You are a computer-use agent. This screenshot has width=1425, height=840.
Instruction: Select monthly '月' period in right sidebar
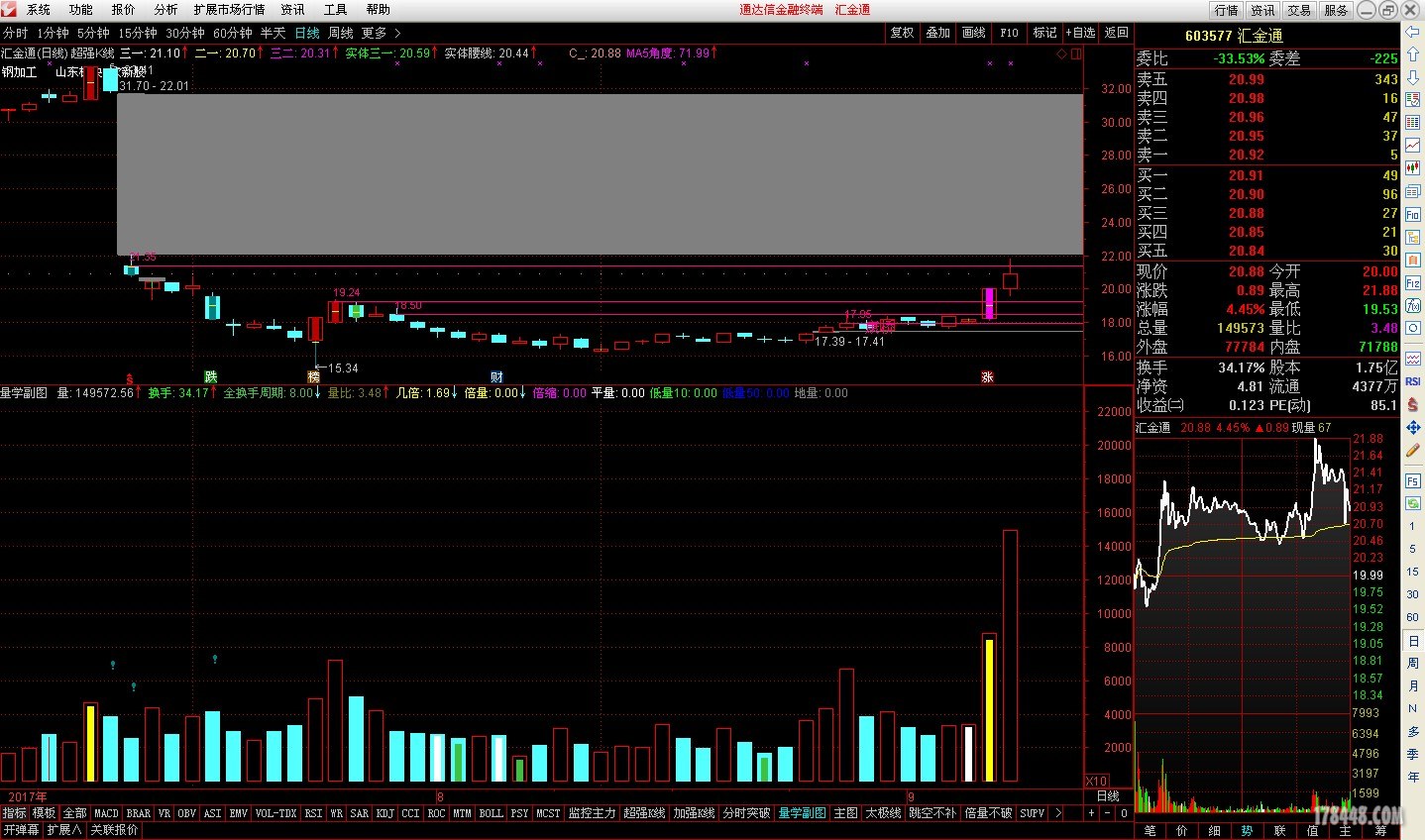pos(1413,685)
